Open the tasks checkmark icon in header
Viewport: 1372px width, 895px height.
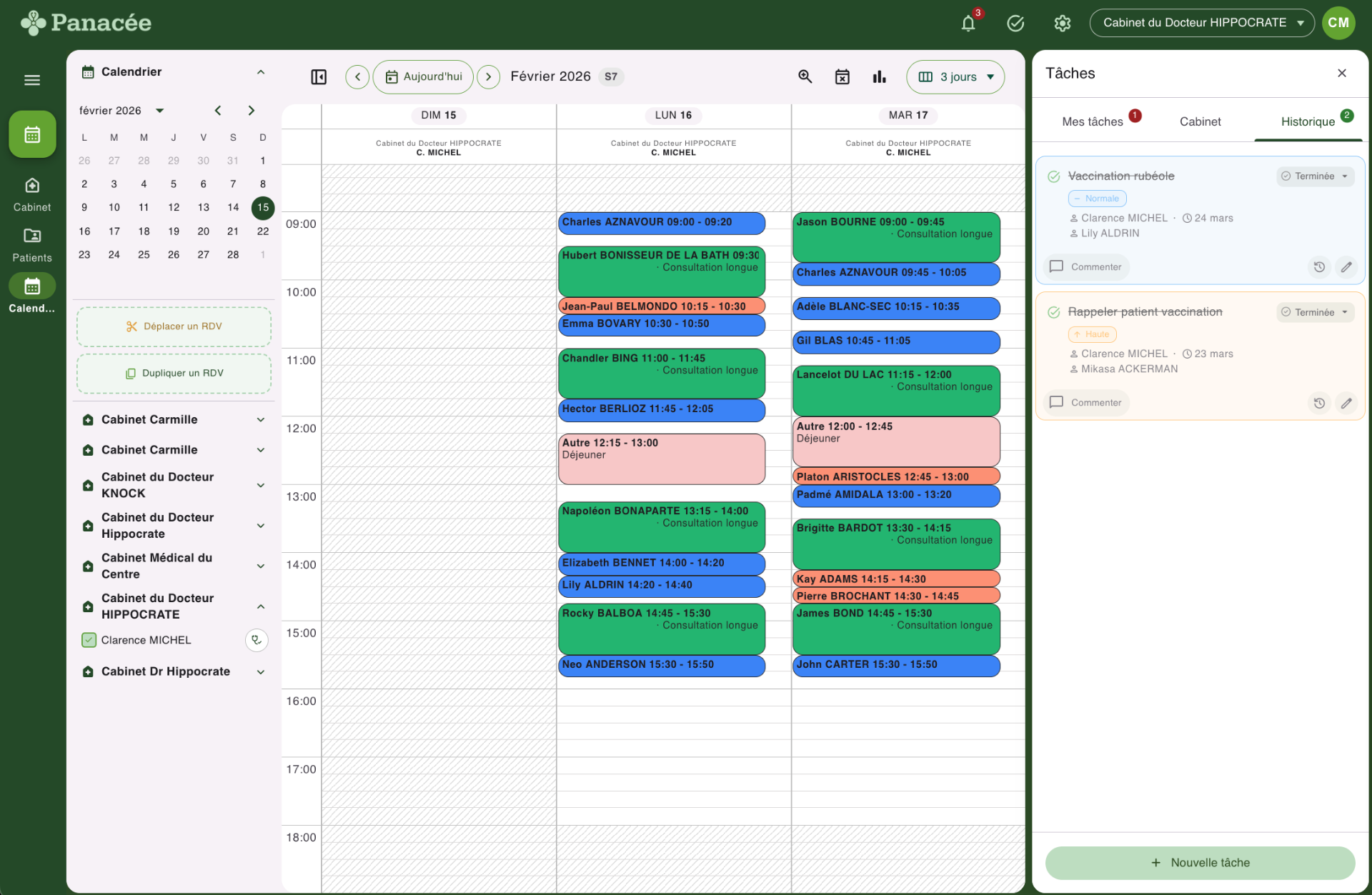1015,23
